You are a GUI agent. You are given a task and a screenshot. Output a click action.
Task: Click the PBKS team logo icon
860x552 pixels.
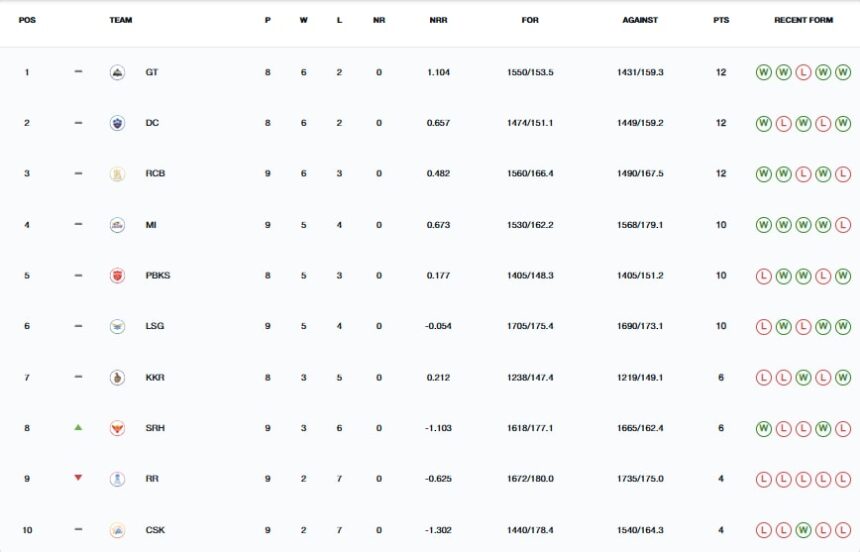point(117,276)
